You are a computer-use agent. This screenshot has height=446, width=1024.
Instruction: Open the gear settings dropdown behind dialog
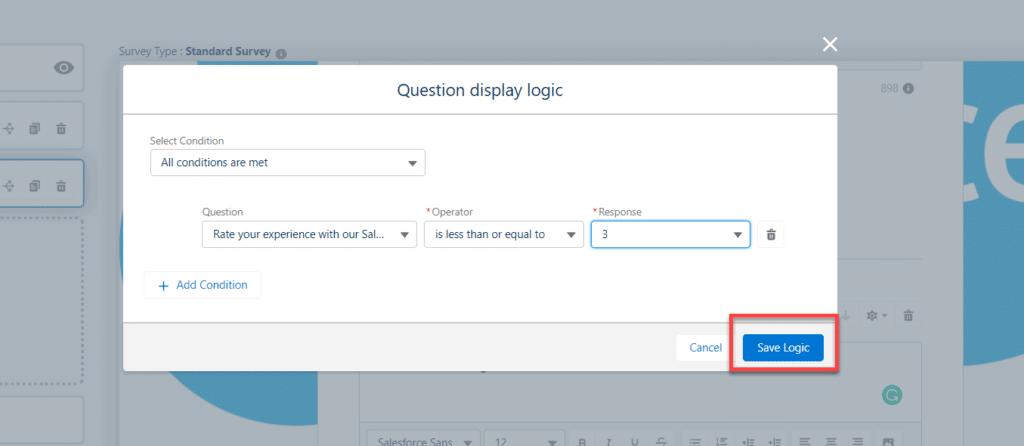click(875, 316)
